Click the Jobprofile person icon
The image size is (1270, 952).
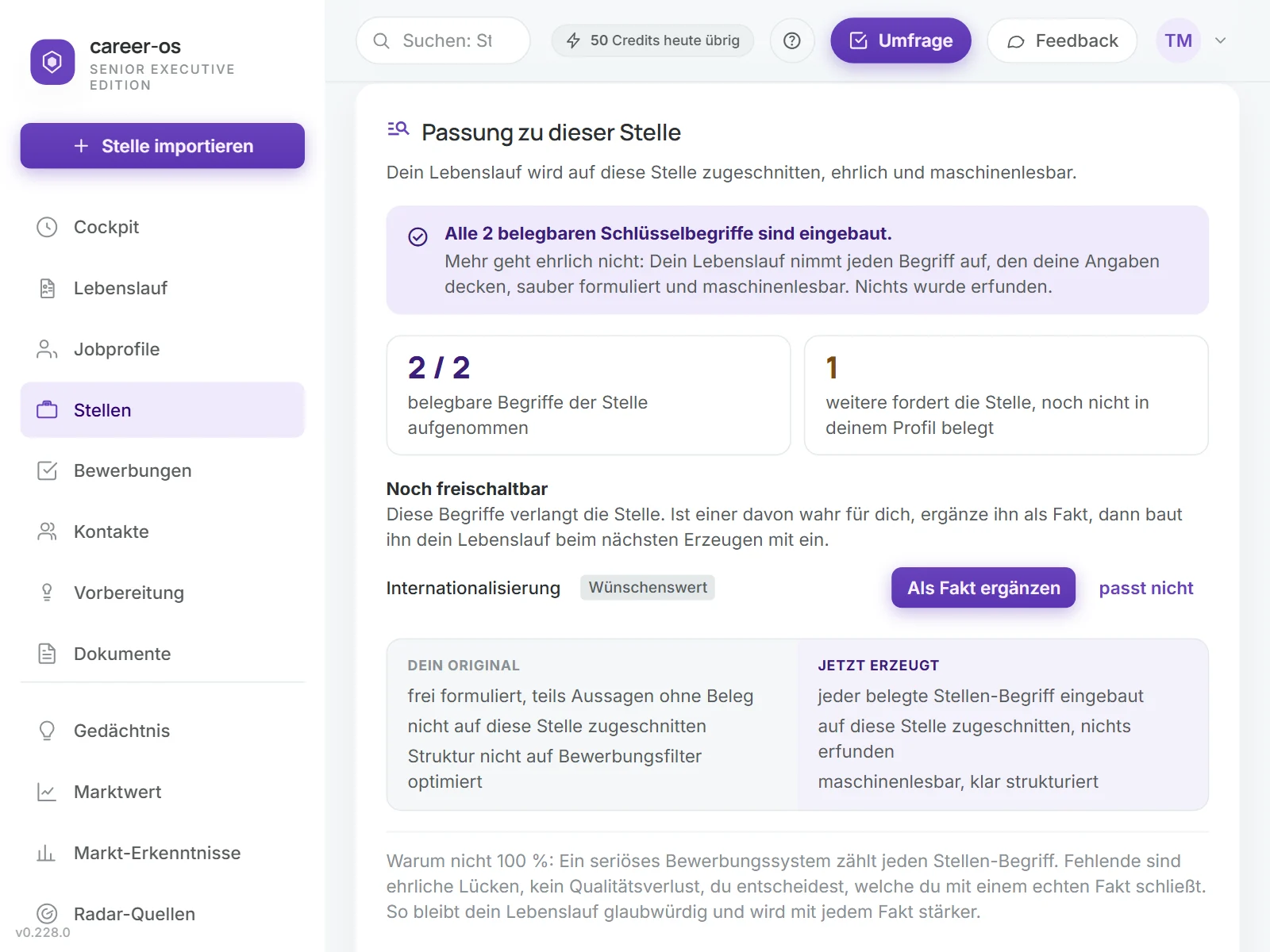point(47,349)
